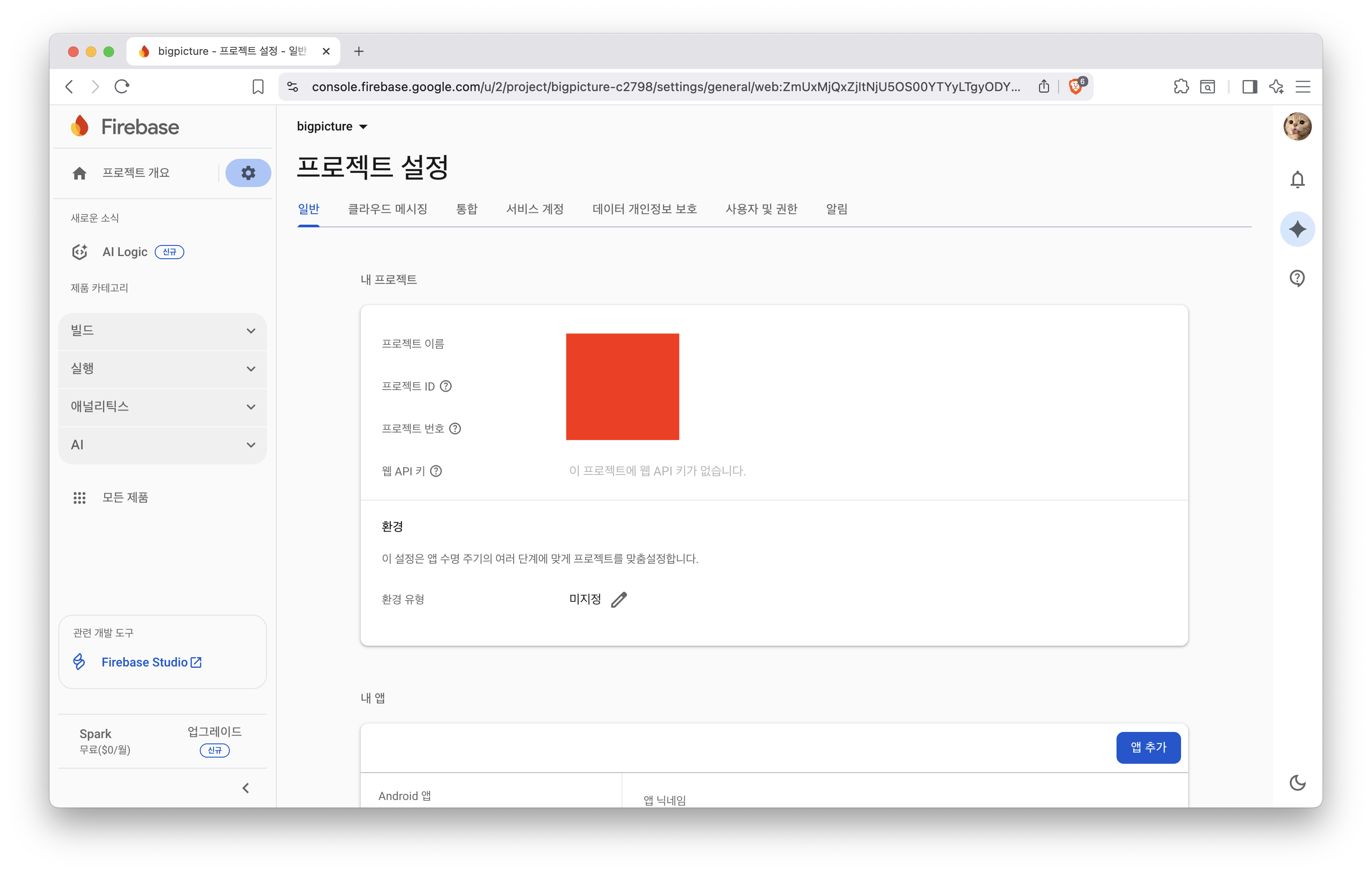Switch to 클라우드 메시징 tab
The image size is (1372, 873).
click(388, 209)
